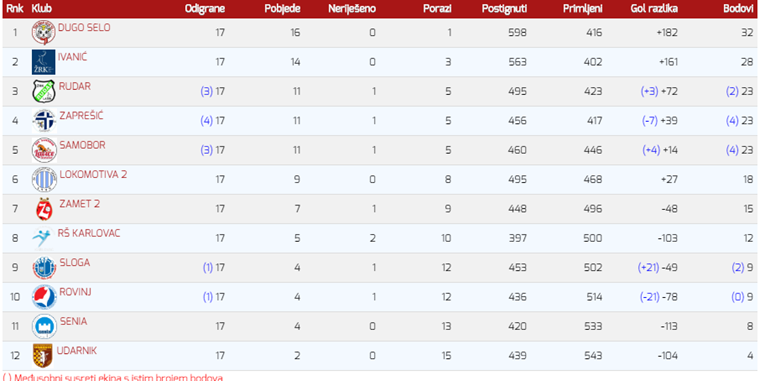This screenshot has height=381, width=760.
Task: Click the Sloga round club crest
Action: pos(44,268)
